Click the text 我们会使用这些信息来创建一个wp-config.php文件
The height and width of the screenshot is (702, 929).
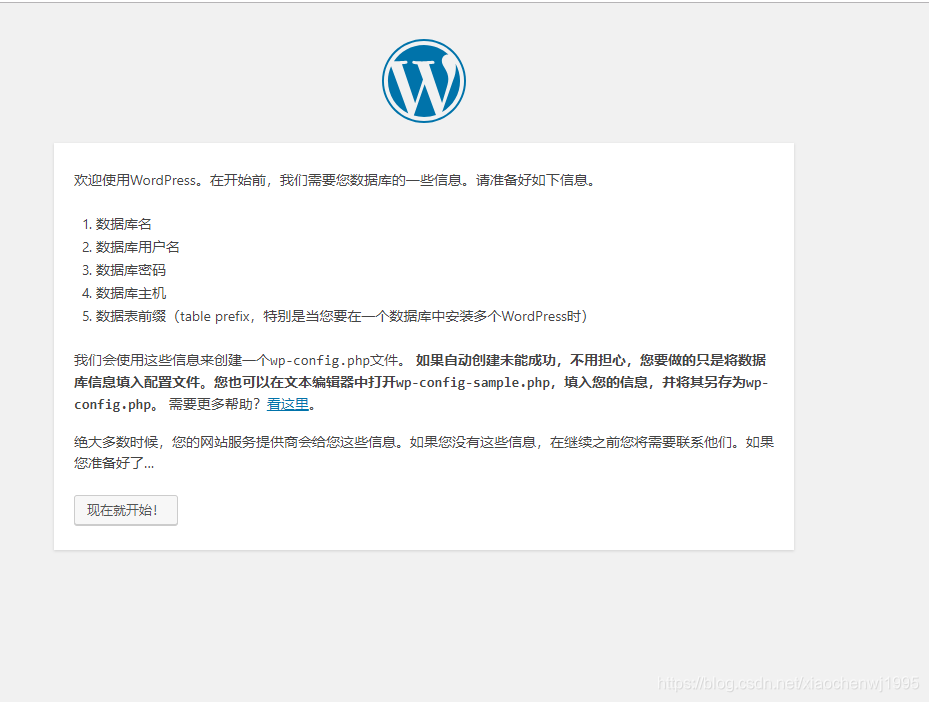240,360
